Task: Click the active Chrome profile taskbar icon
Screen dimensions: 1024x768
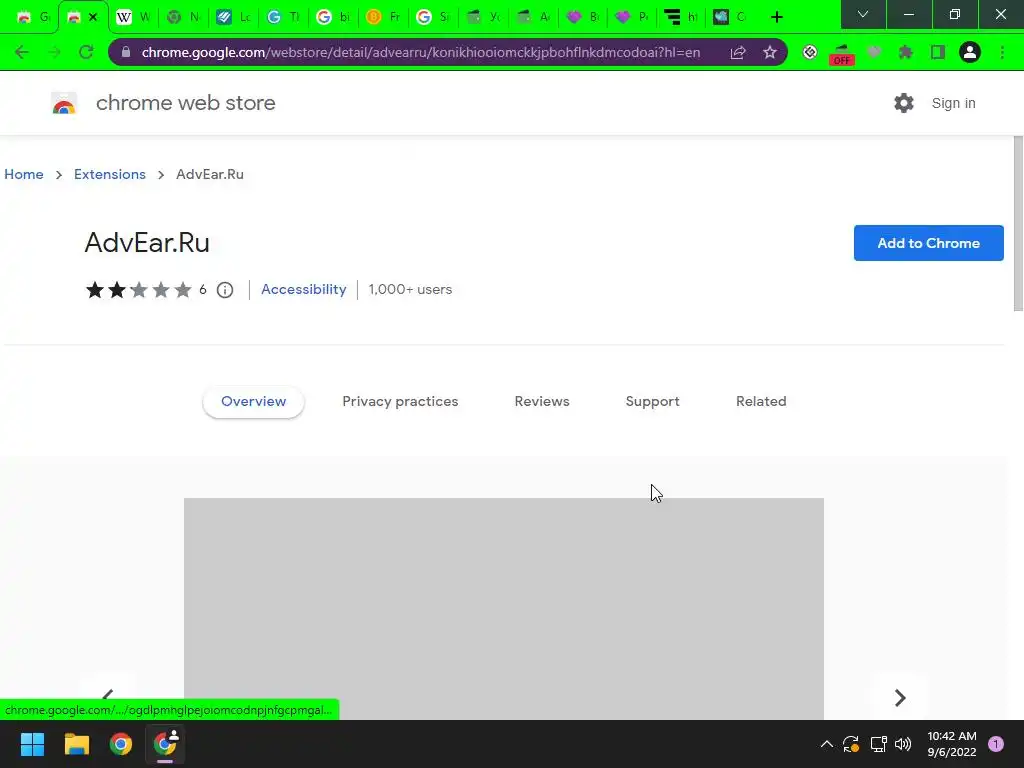Action: 165,744
